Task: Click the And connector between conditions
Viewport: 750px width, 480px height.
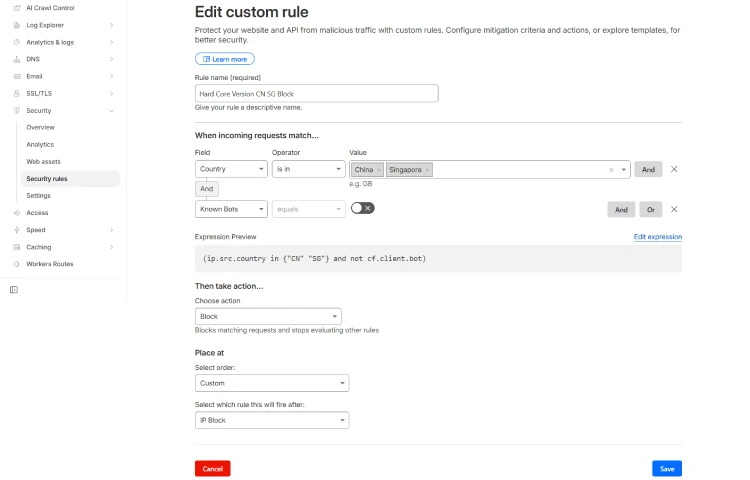Action: point(207,189)
